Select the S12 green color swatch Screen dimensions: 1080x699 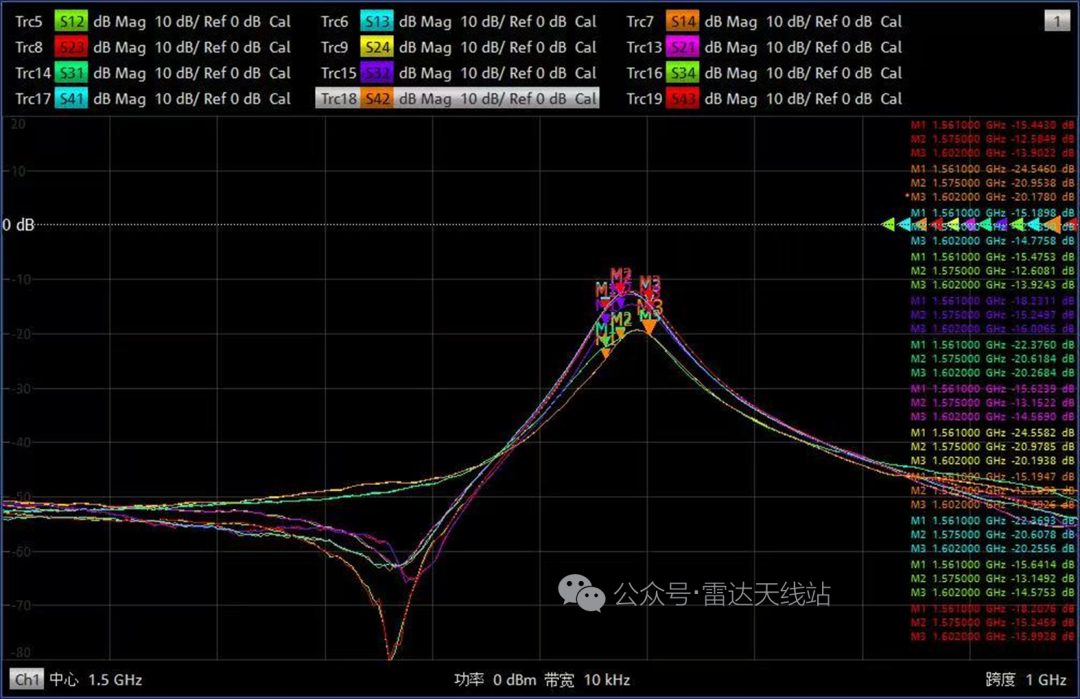click(x=71, y=22)
